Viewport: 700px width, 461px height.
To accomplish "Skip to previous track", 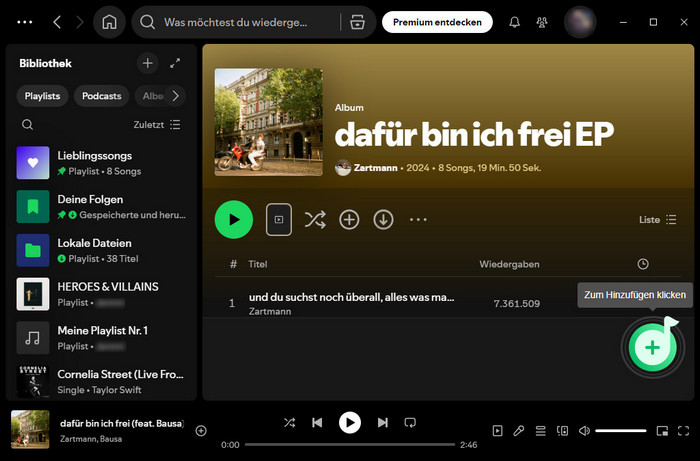I will (x=317, y=422).
